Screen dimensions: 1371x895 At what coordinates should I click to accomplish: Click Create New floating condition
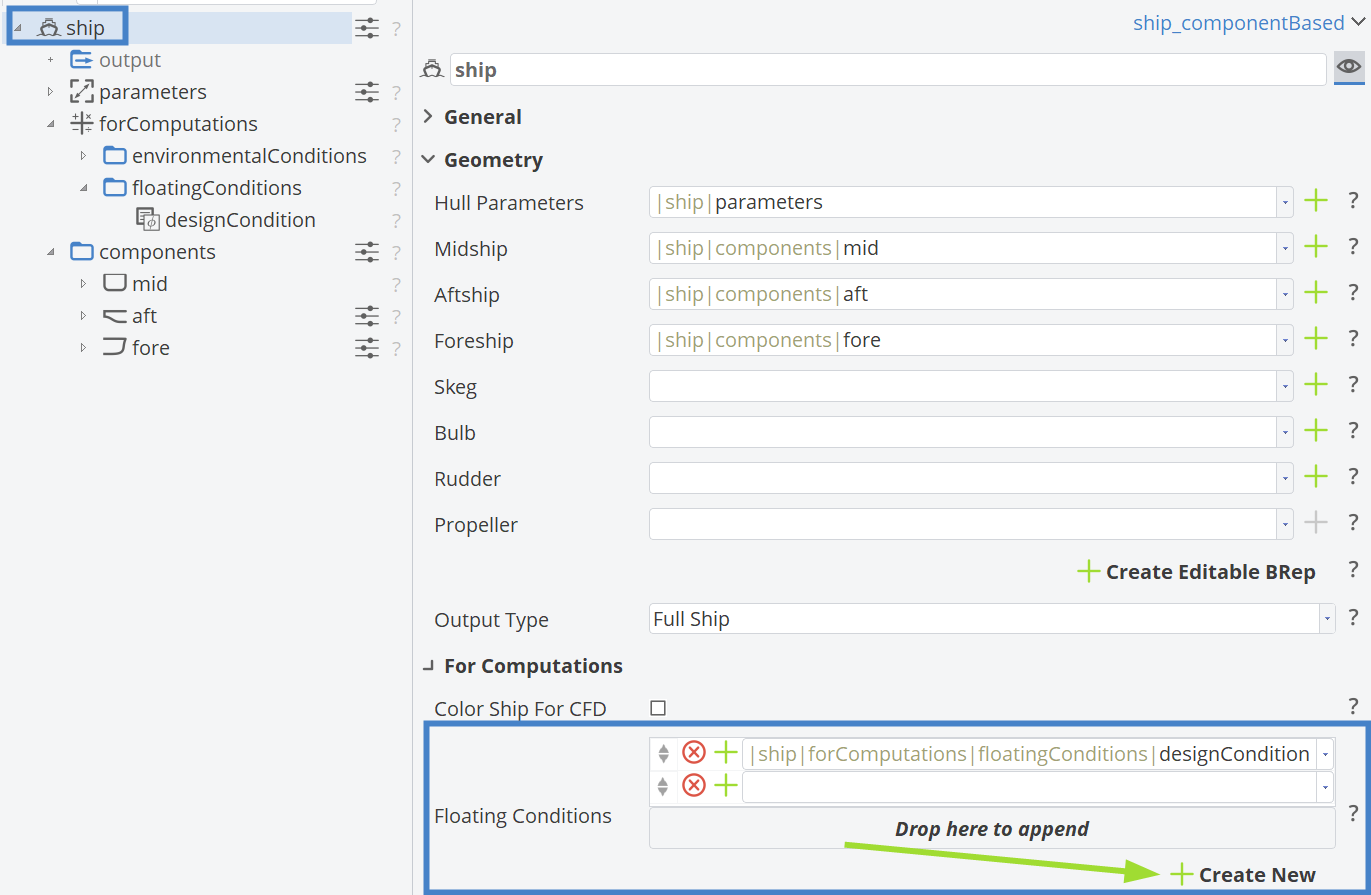1243,875
